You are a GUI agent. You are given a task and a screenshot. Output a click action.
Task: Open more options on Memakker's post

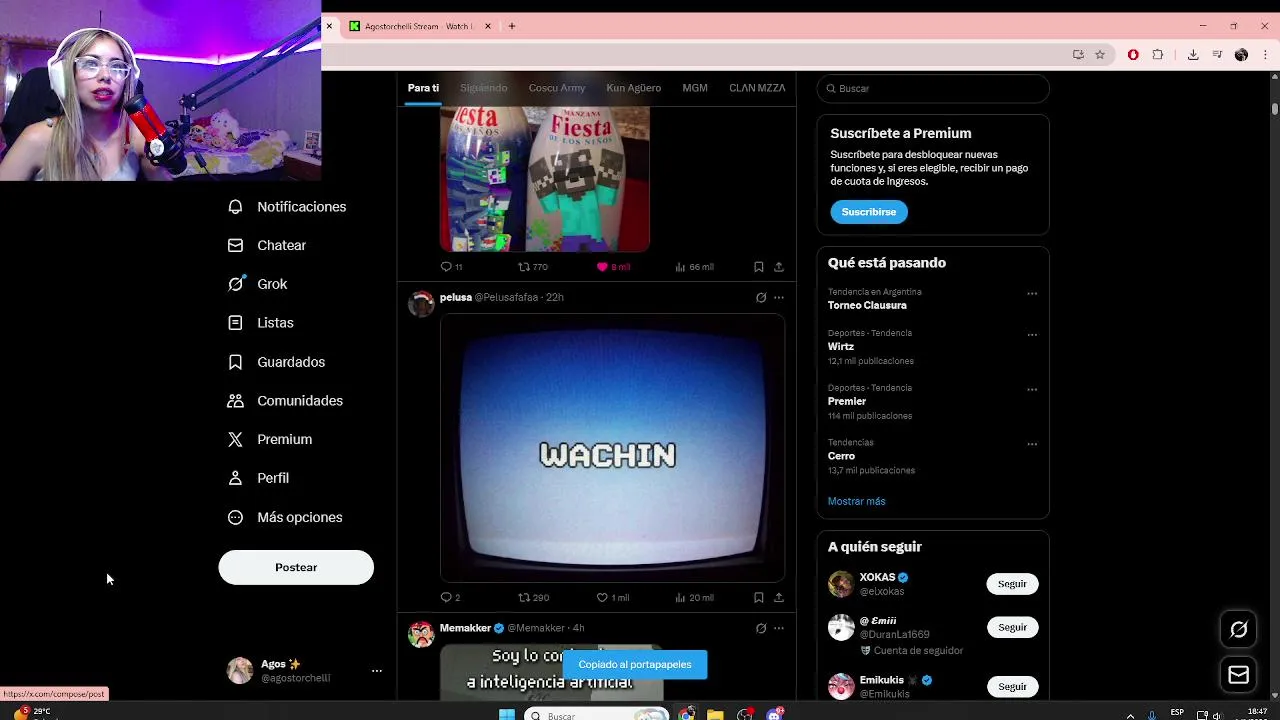(779, 628)
